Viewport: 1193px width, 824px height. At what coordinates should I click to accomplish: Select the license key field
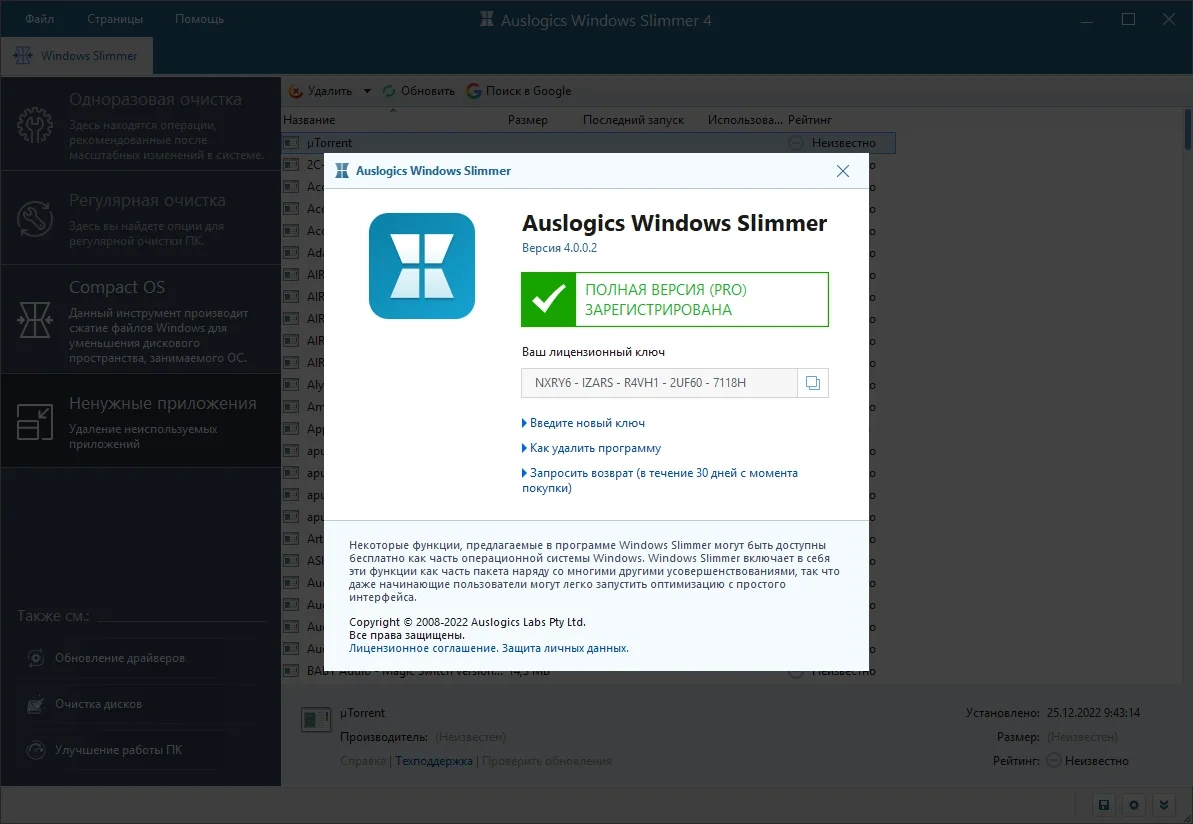point(659,383)
